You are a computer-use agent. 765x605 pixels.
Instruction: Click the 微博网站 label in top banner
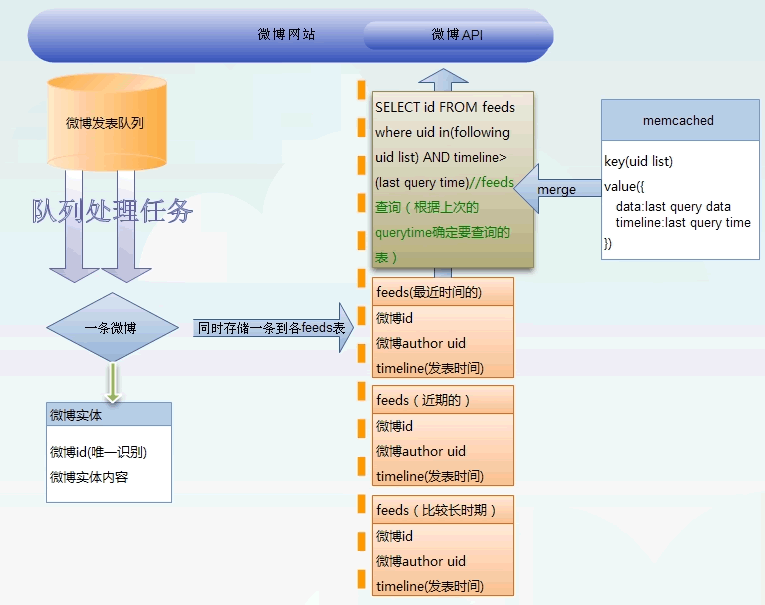click(286, 34)
